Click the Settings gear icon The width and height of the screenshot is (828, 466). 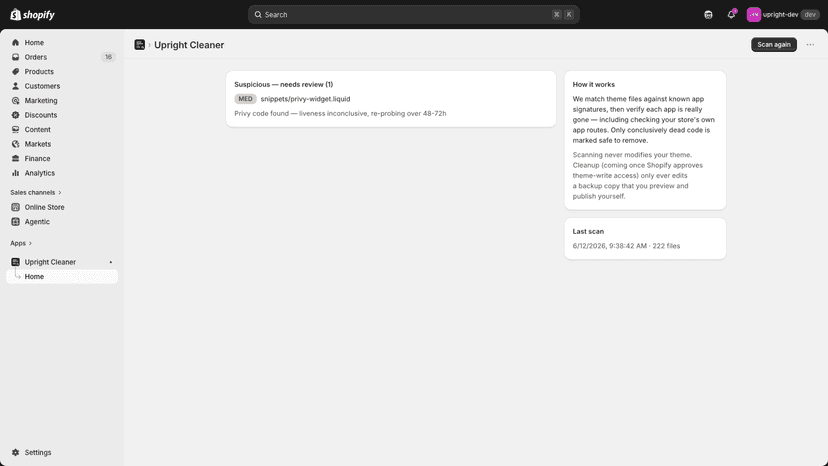point(15,452)
